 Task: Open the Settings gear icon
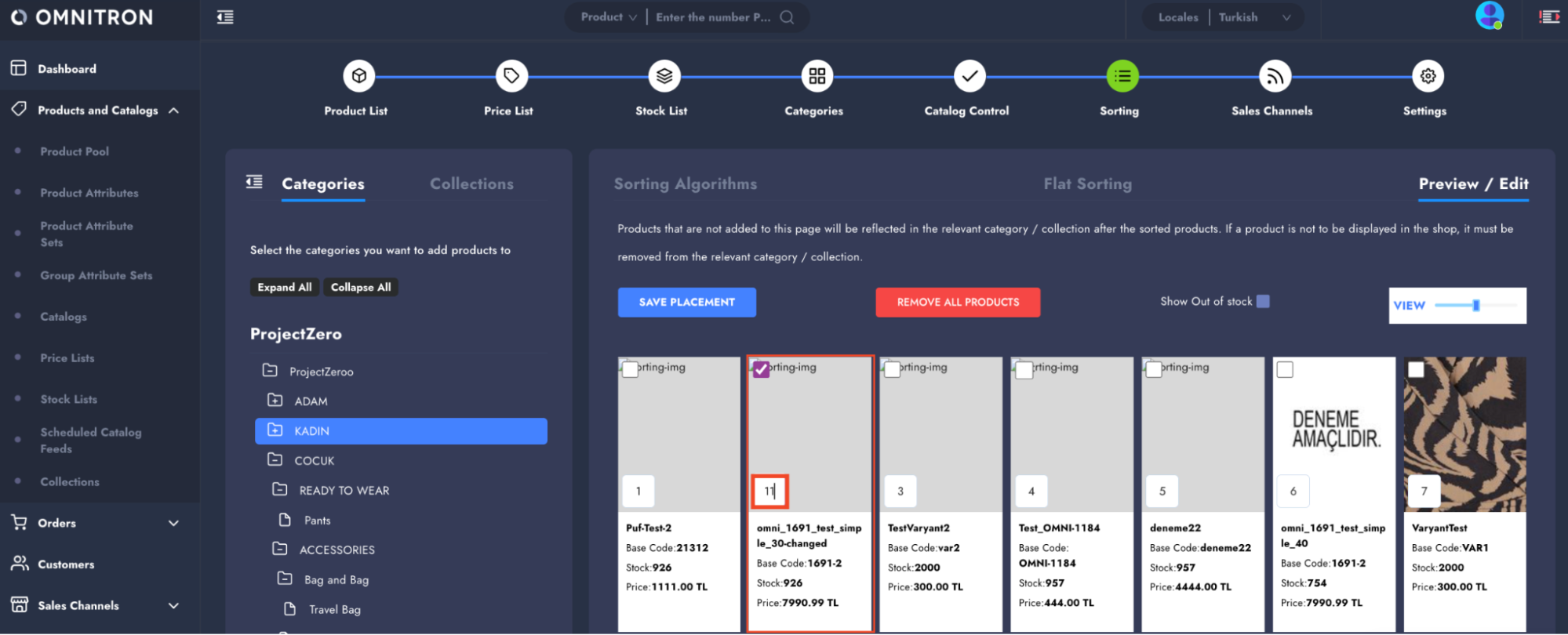(x=1428, y=76)
